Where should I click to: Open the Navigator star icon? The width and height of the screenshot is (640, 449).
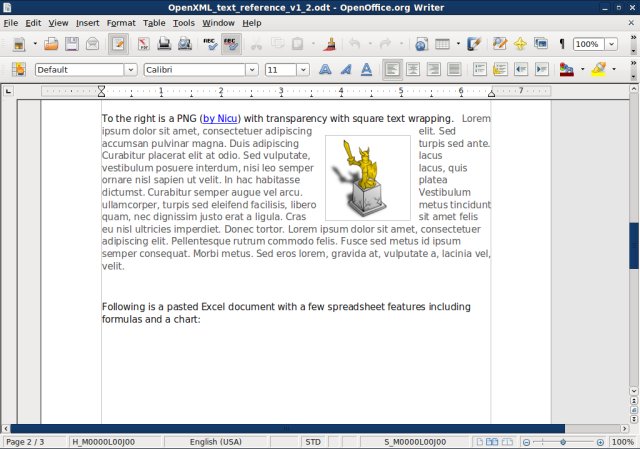pos(520,44)
